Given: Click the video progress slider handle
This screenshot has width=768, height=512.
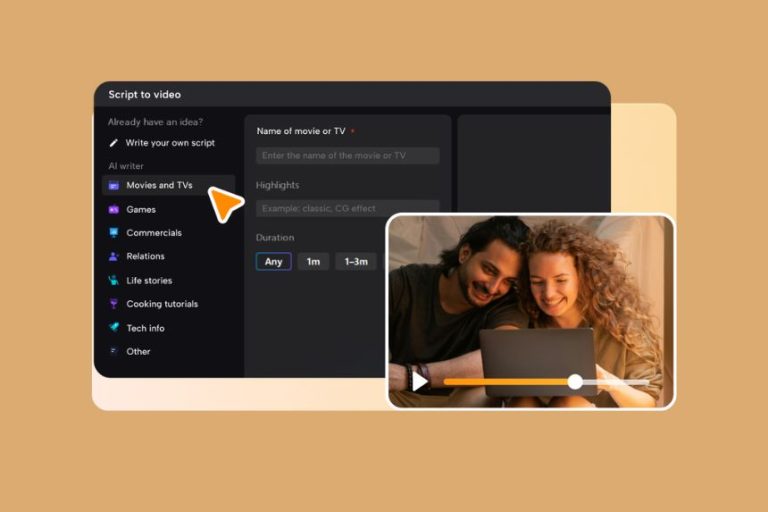Looking at the screenshot, I should (575, 381).
